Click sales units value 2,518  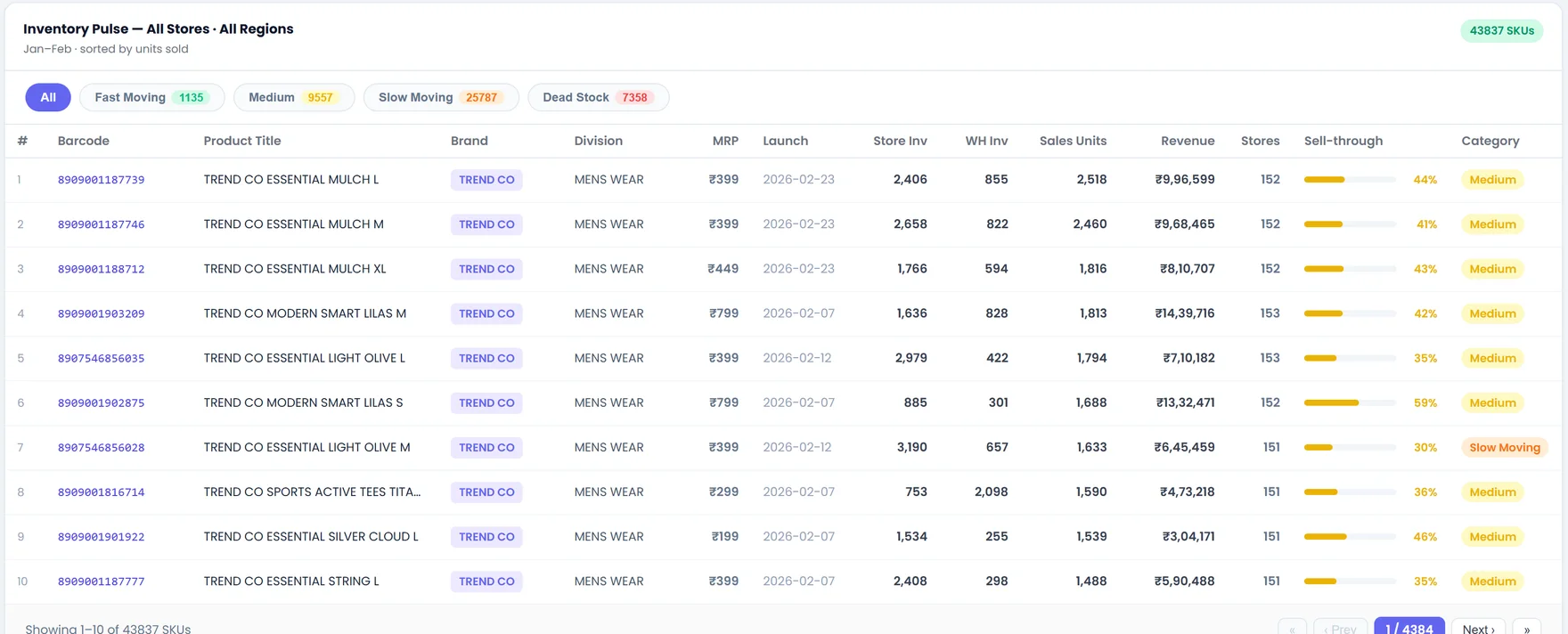tap(1091, 180)
